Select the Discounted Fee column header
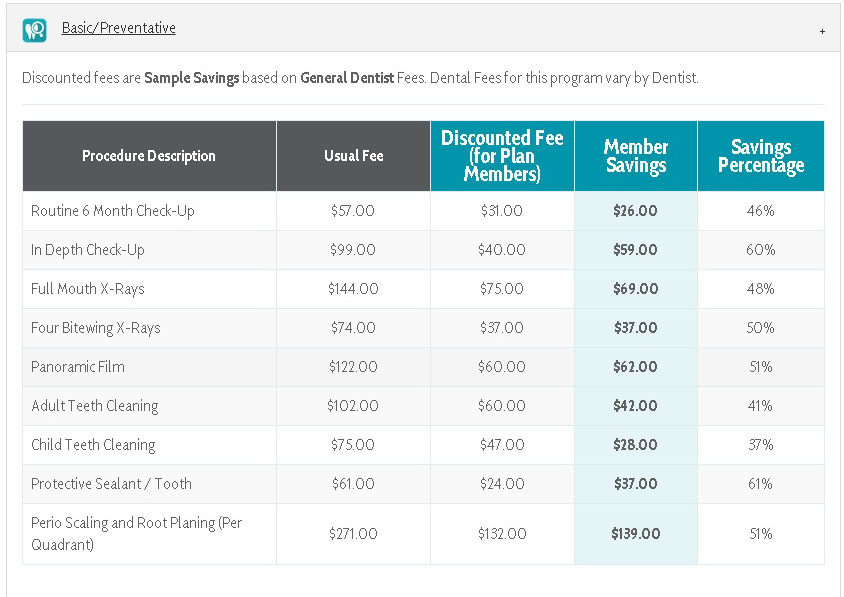 pyautogui.click(x=501, y=156)
